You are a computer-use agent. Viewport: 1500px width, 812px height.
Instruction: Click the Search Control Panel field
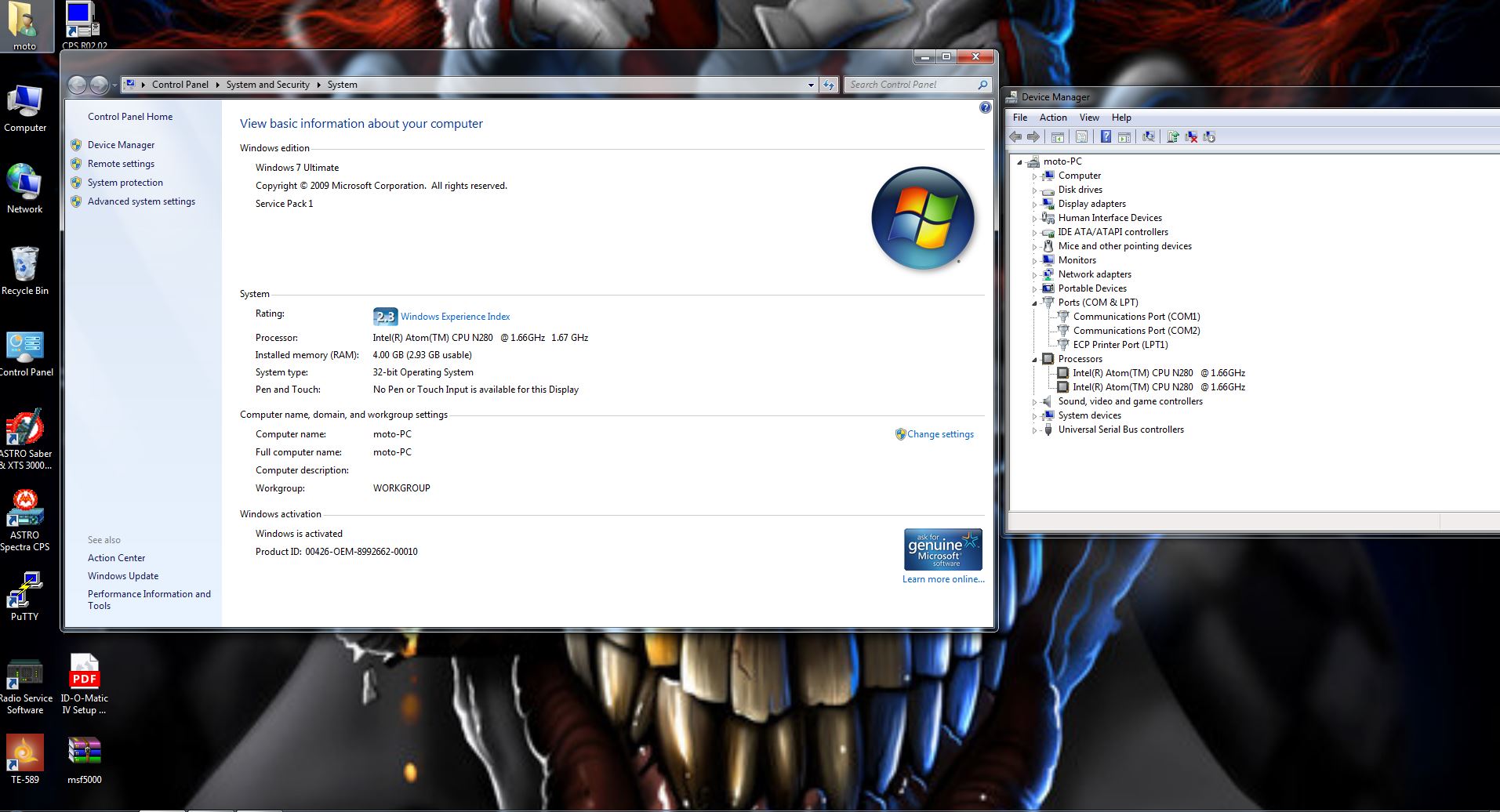click(910, 85)
